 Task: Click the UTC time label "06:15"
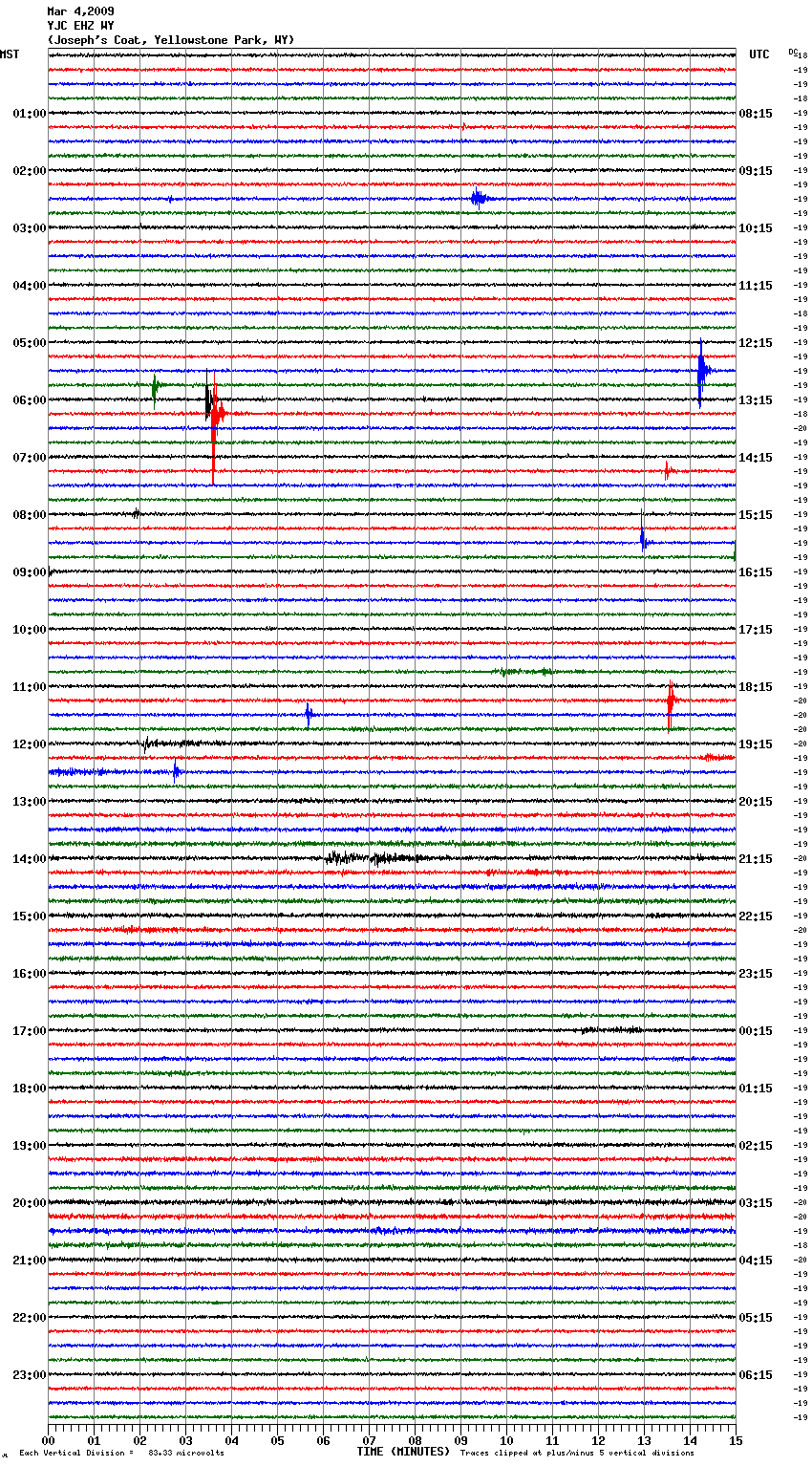point(756,1375)
